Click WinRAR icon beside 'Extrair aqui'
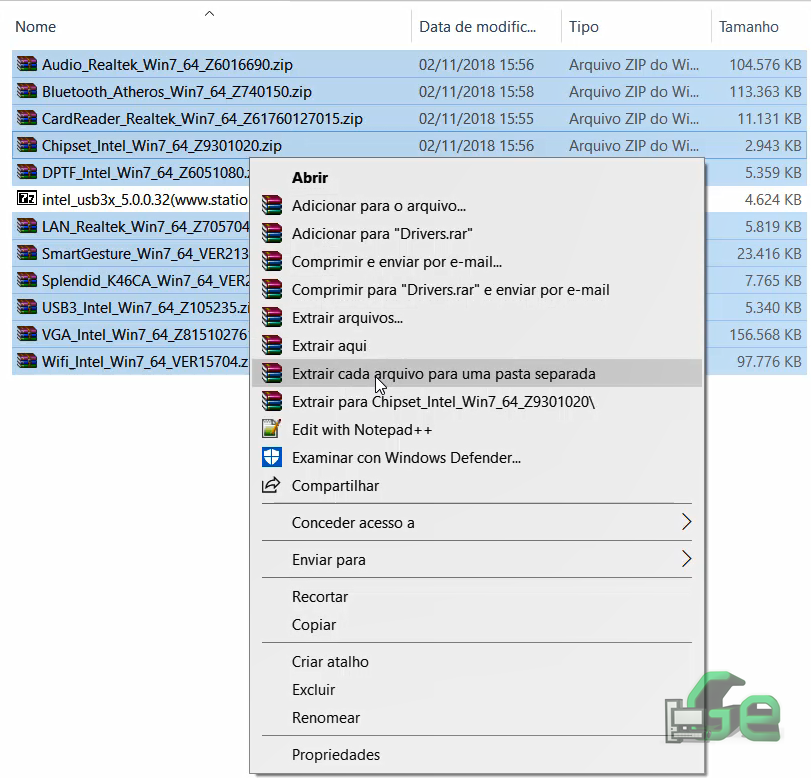This screenshot has height=778, width=811. (272, 345)
